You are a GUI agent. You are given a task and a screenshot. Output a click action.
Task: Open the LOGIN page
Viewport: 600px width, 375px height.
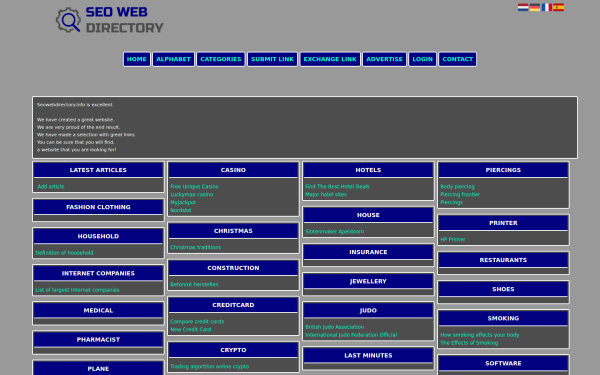[422, 59]
